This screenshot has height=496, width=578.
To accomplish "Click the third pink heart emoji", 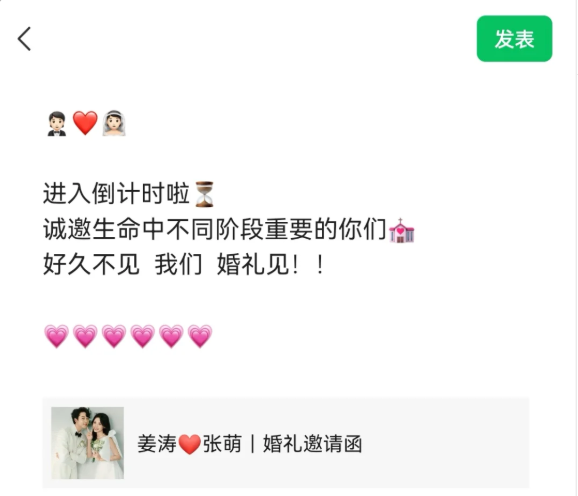I will pyautogui.click(x=114, y=336).
